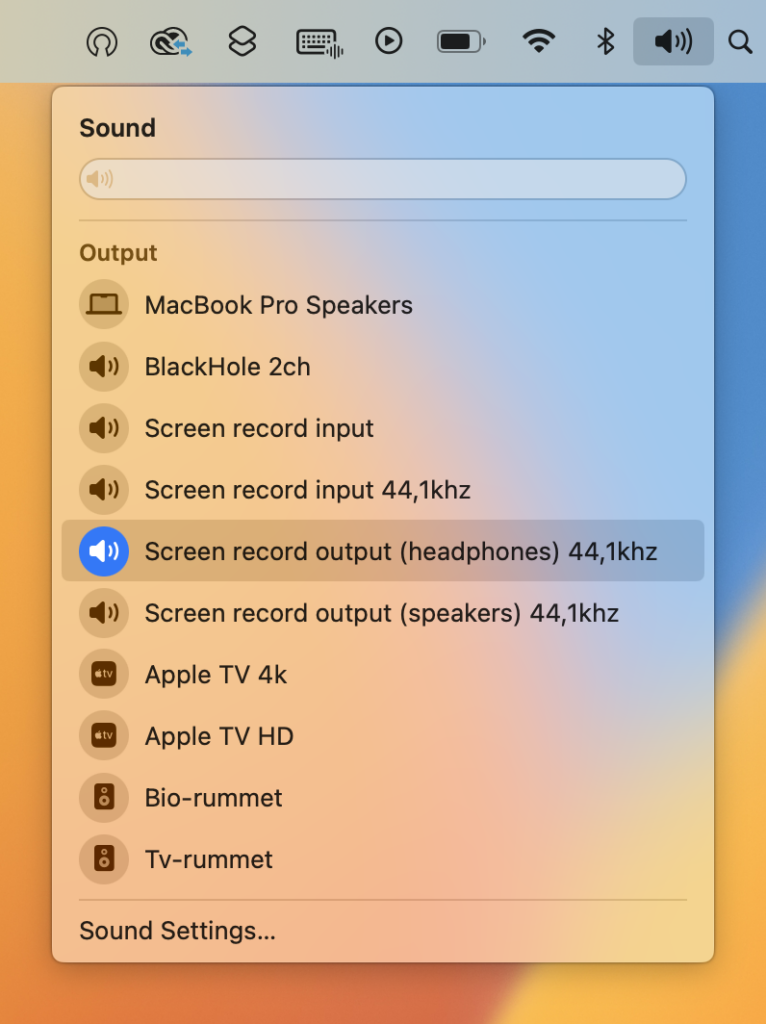
Task: Open Sound Settings...
Action: (x=177, y=931)
